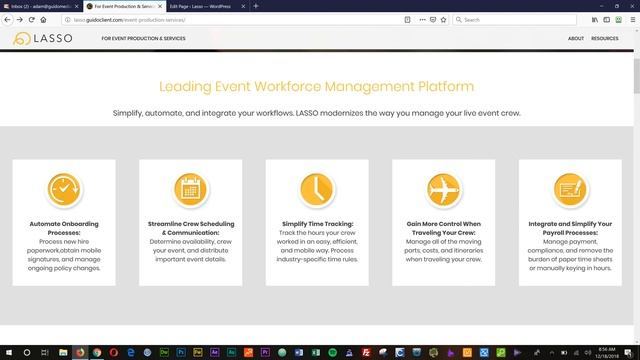Open volume control in system tray
Viewport: 640px width, 360px height.
tap(588, 353)
